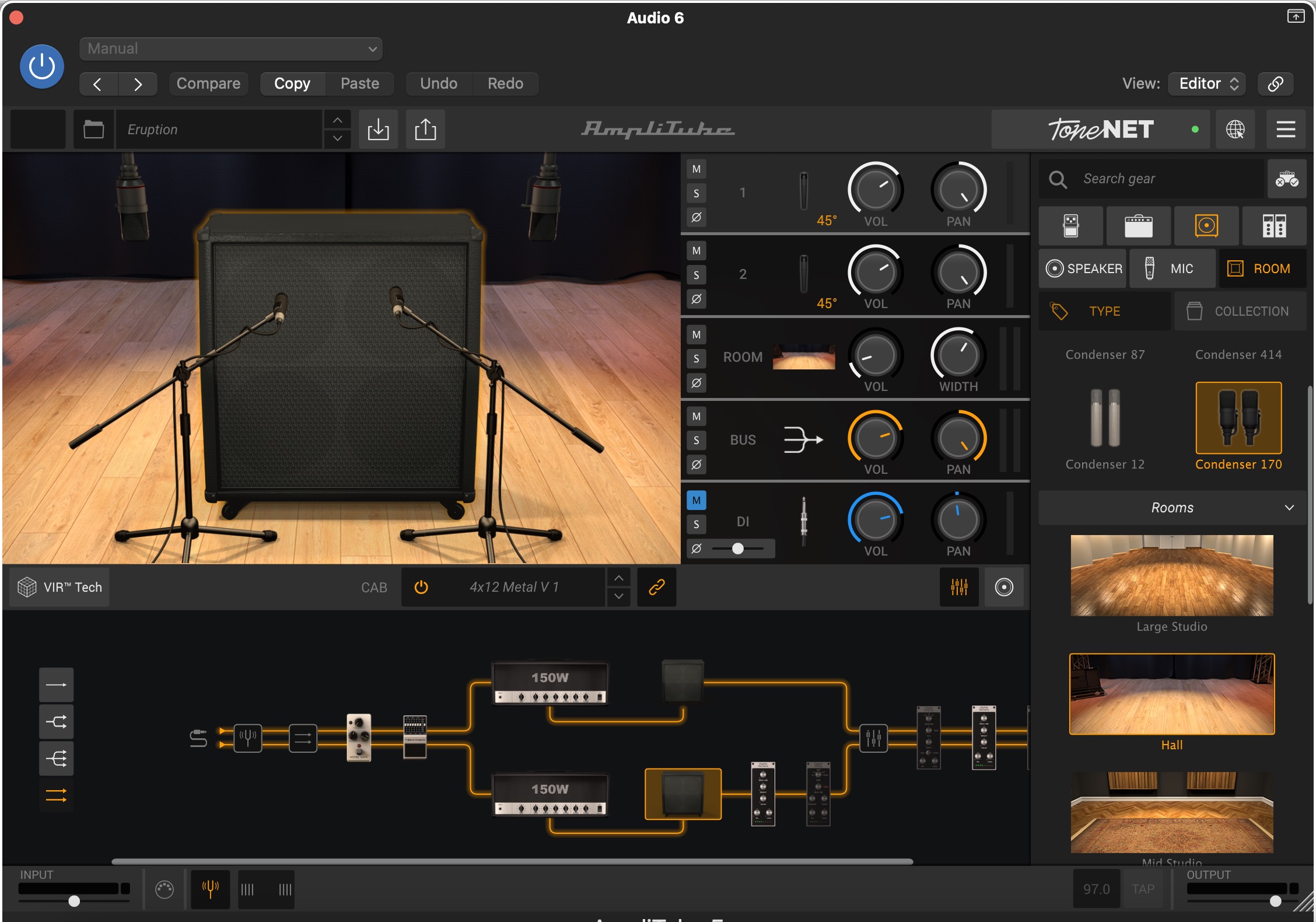Switch to the ROOM tab
This screenshot has width=1316, height=922.
pyautogui.click(x=1262, y=268)
